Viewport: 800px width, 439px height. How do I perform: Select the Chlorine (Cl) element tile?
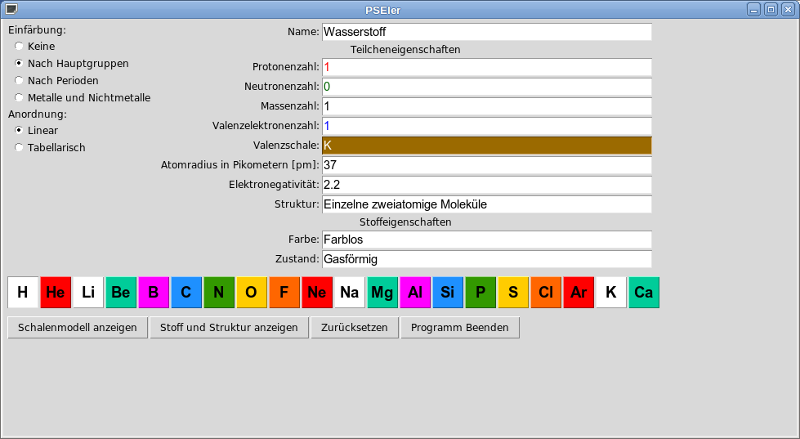pos(546,292)
